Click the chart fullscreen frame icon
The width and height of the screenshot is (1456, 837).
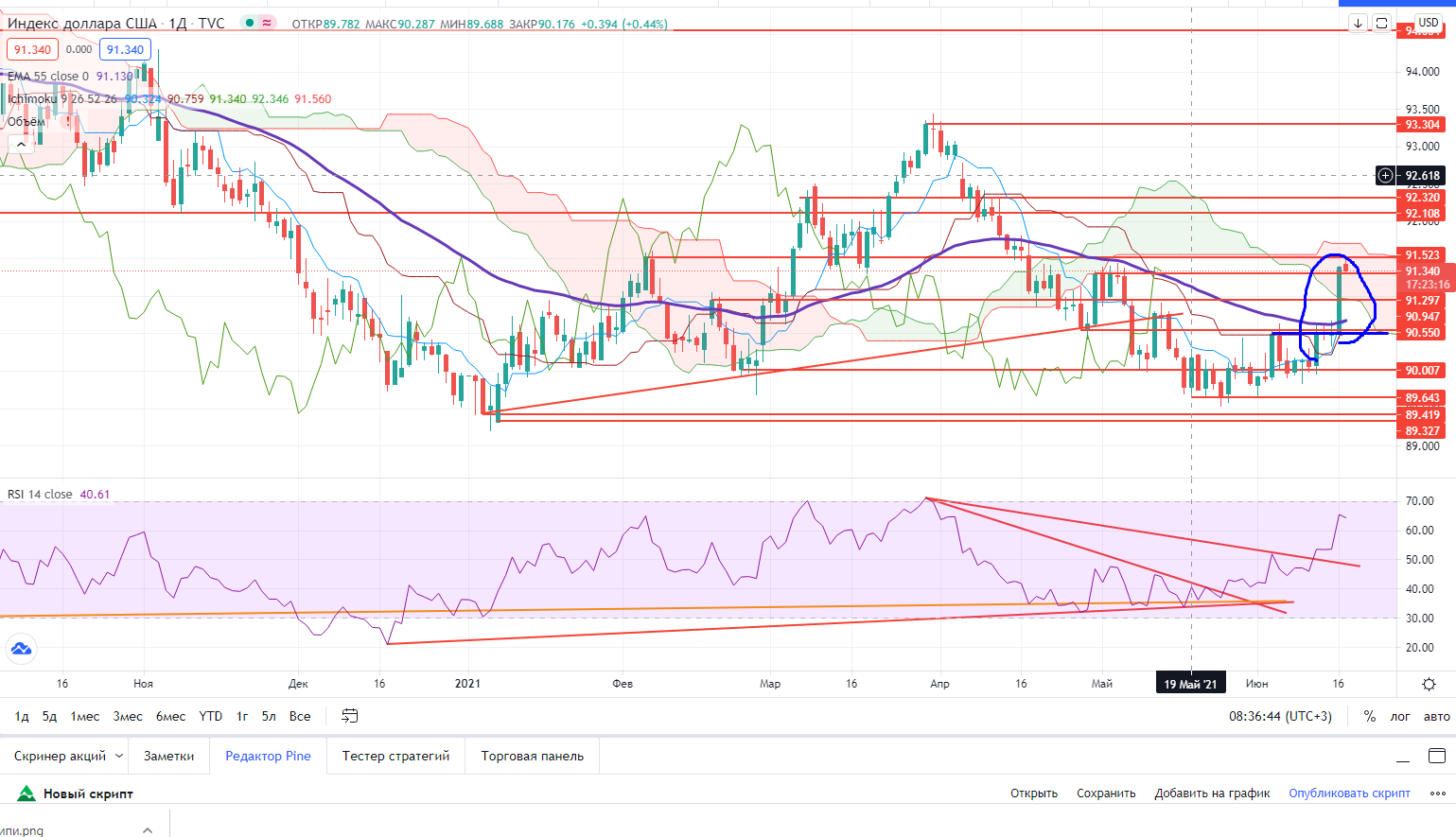1381,24
